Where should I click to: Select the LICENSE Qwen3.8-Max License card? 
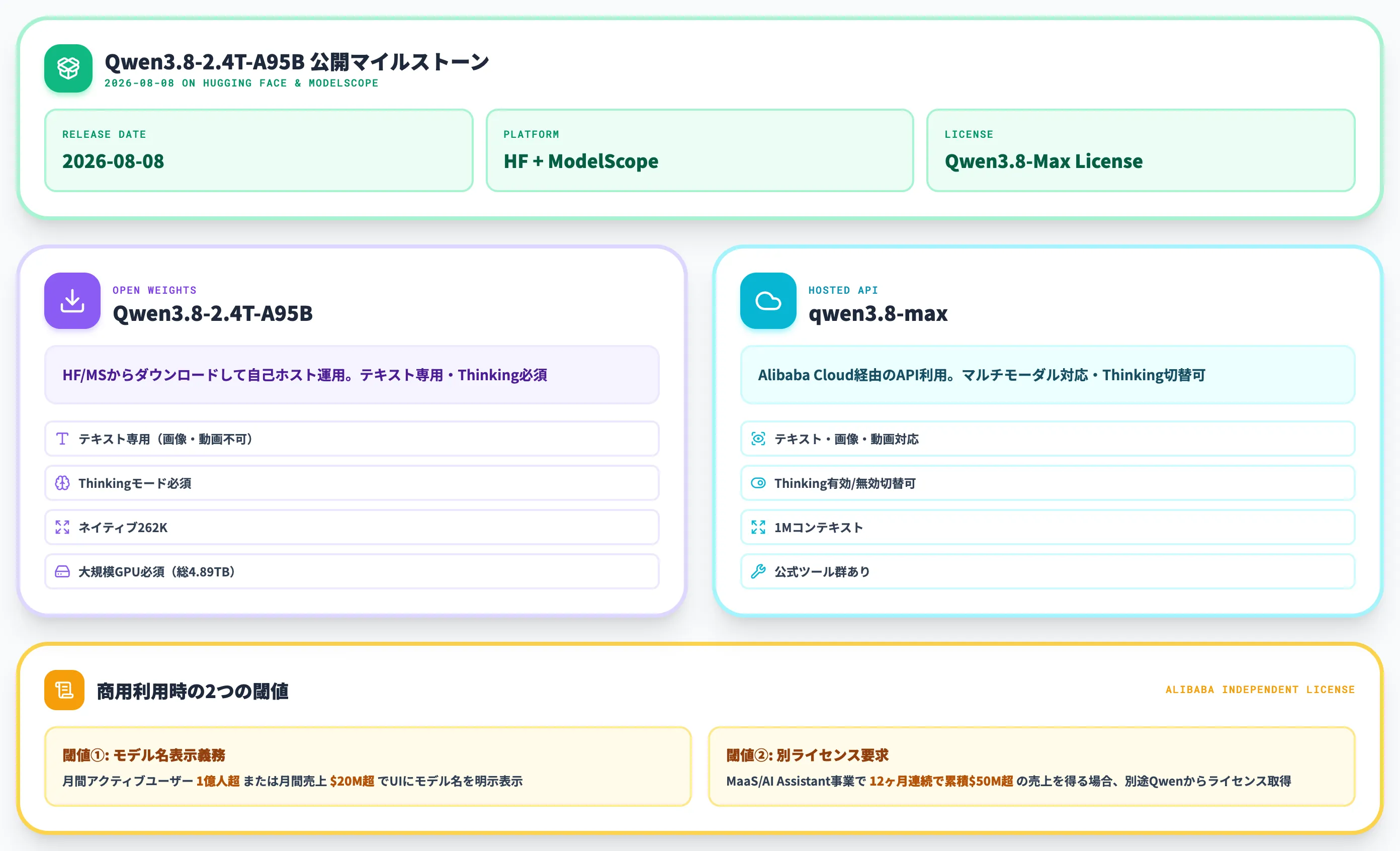pyautogui.click(x=1141, y=150)
